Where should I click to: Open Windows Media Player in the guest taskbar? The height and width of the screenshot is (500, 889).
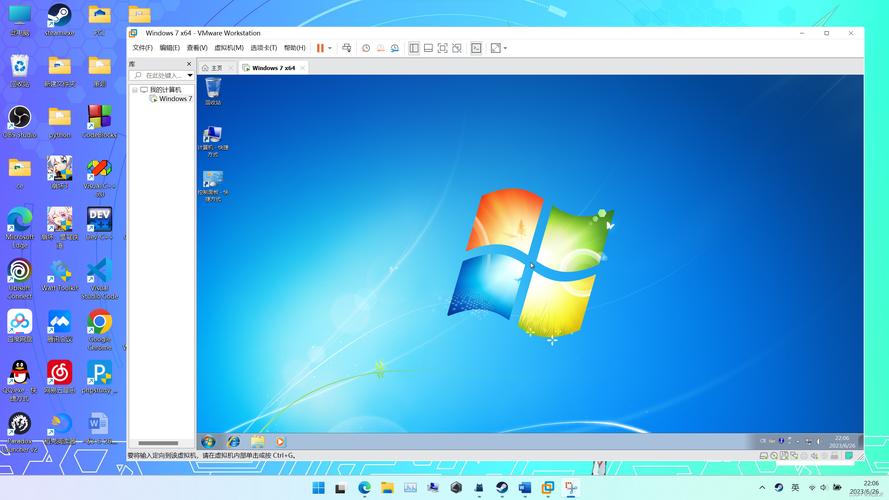[x=280, y=441]
